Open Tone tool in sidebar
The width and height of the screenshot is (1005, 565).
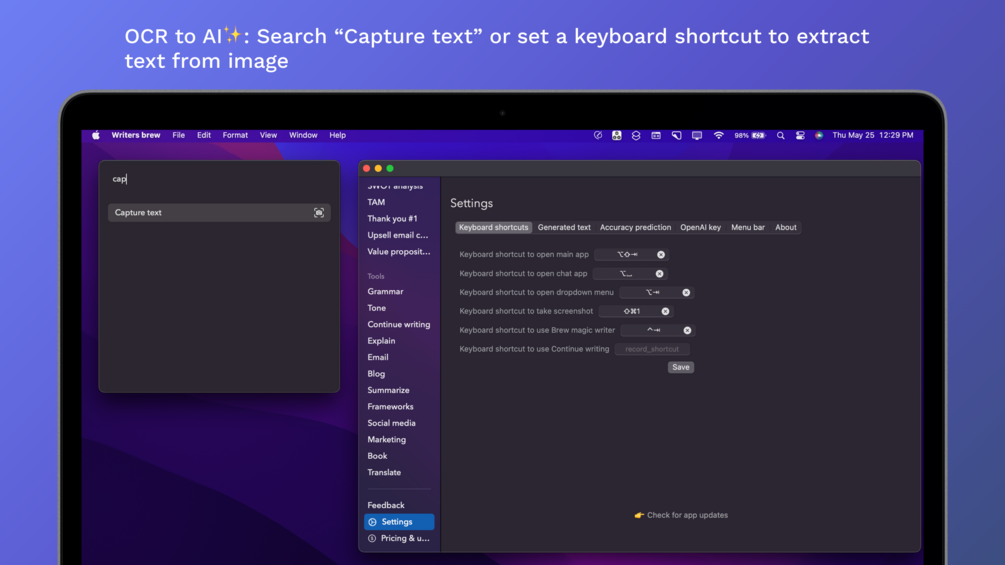[x=376, y=308]
